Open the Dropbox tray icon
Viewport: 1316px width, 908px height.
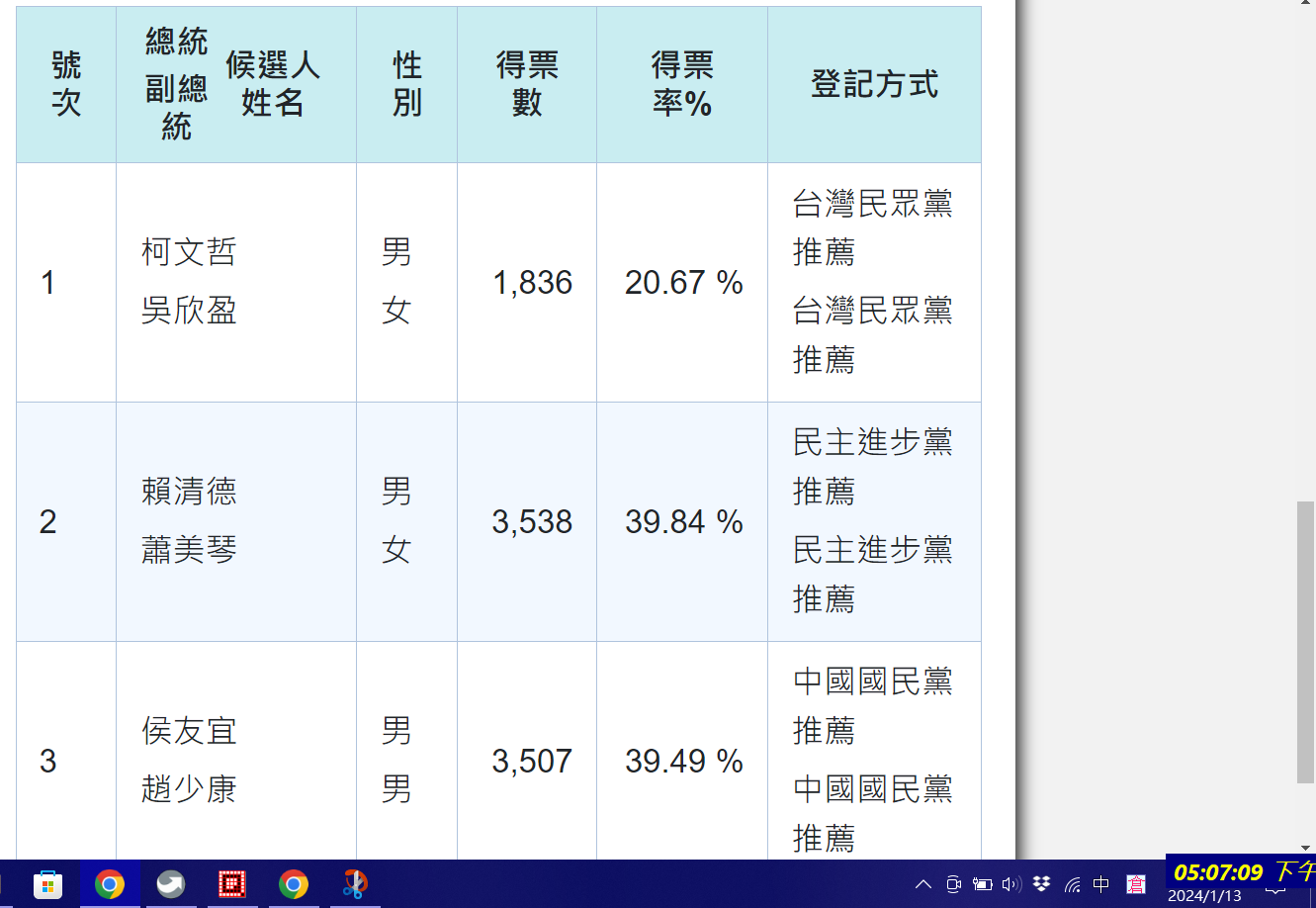1041,884
